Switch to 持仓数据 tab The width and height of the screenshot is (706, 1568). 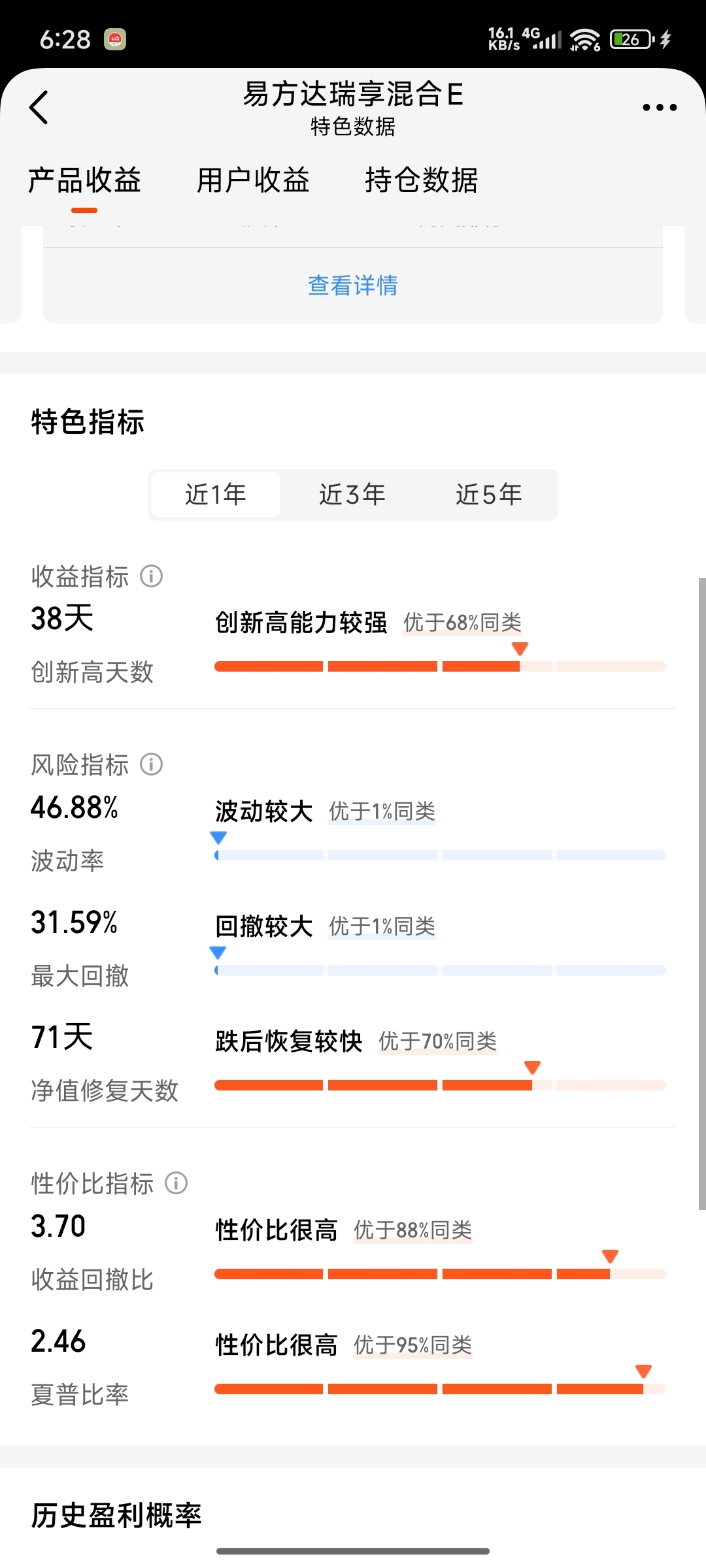click(422, 180)
